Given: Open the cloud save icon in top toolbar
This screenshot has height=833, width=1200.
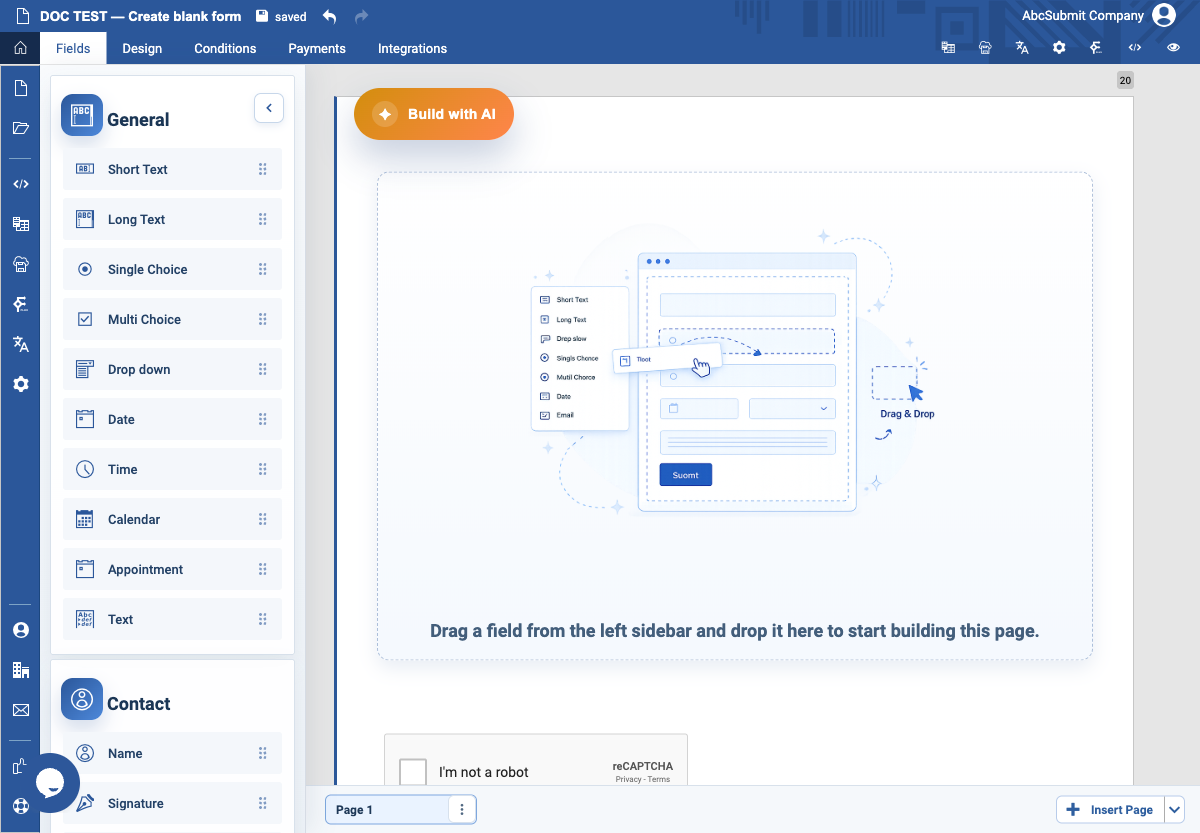Looking at the screenshot, I should (x=985, y=48).
